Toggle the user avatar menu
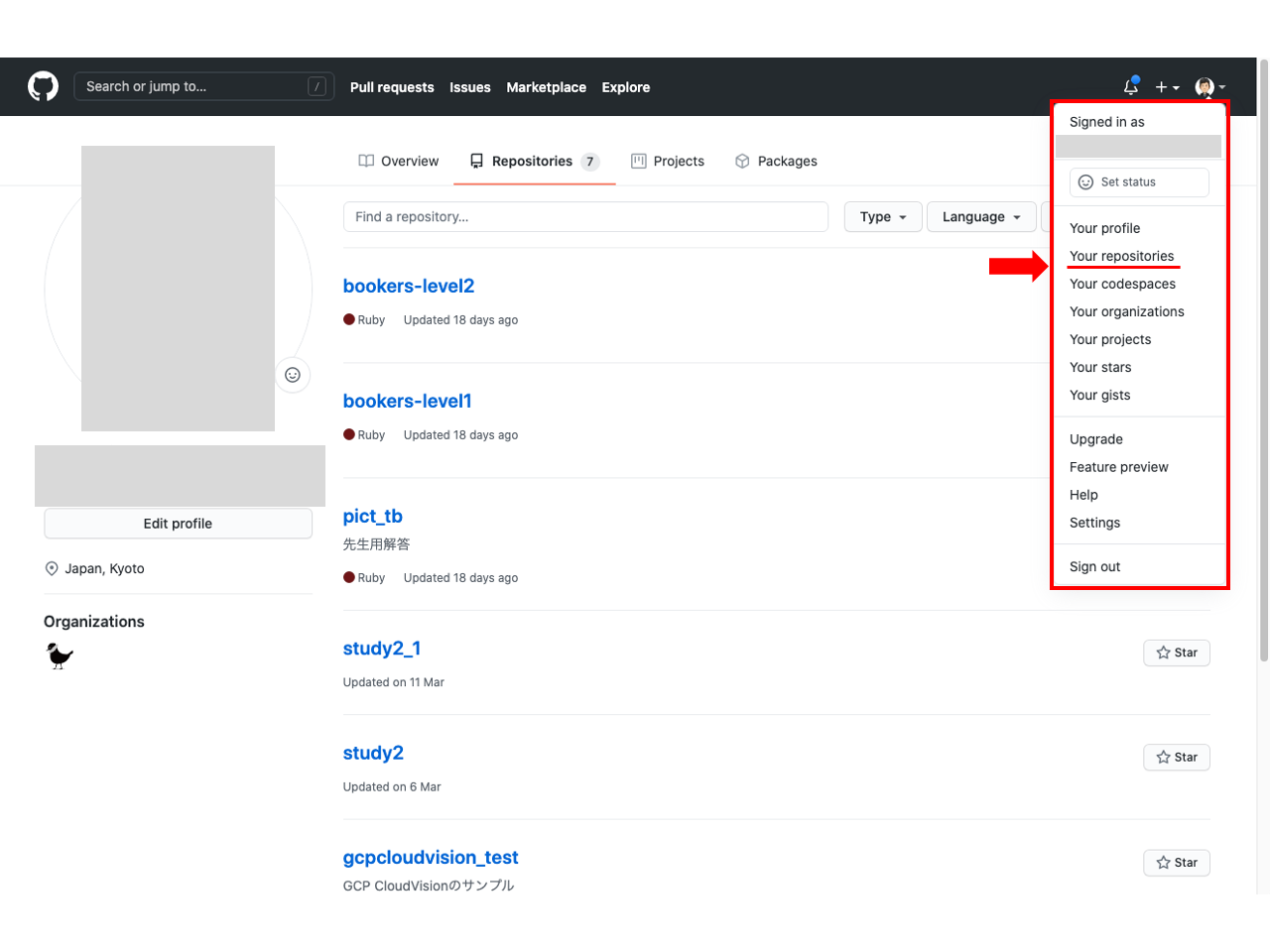The width and height of the screenshot is (1270, 952). click(x=1210, y=87)
